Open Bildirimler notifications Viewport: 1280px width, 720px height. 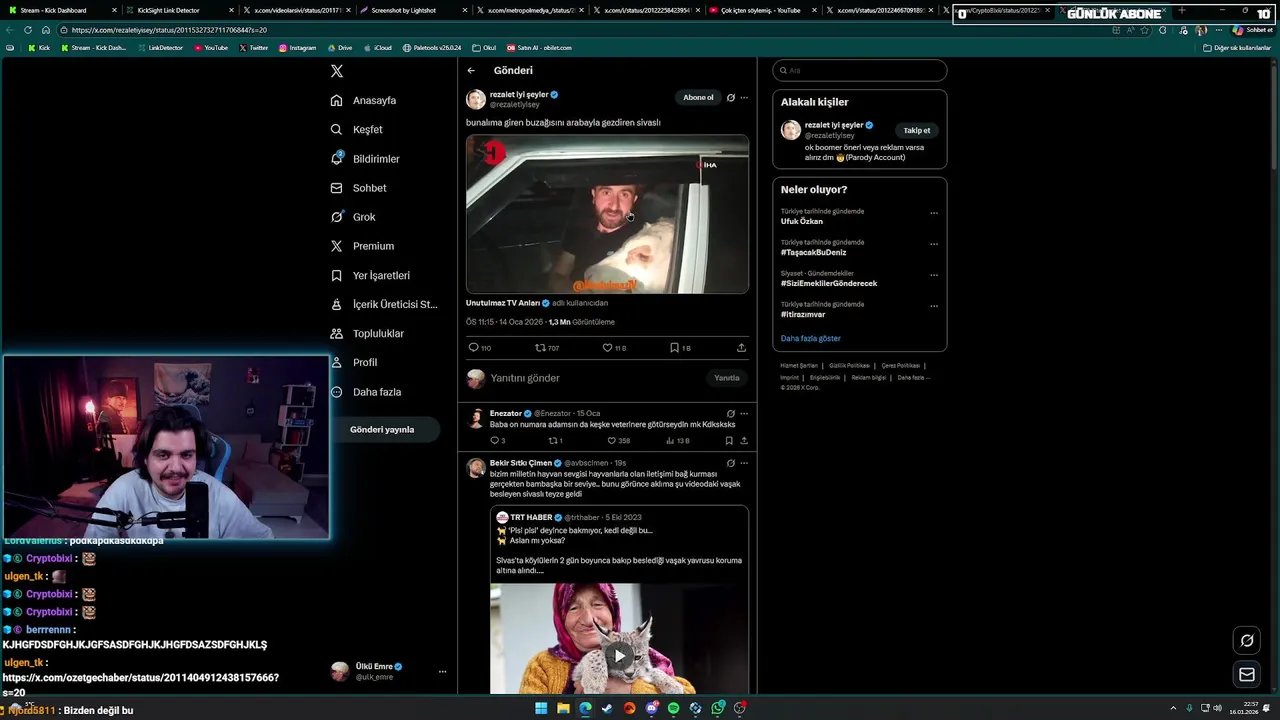365,158
